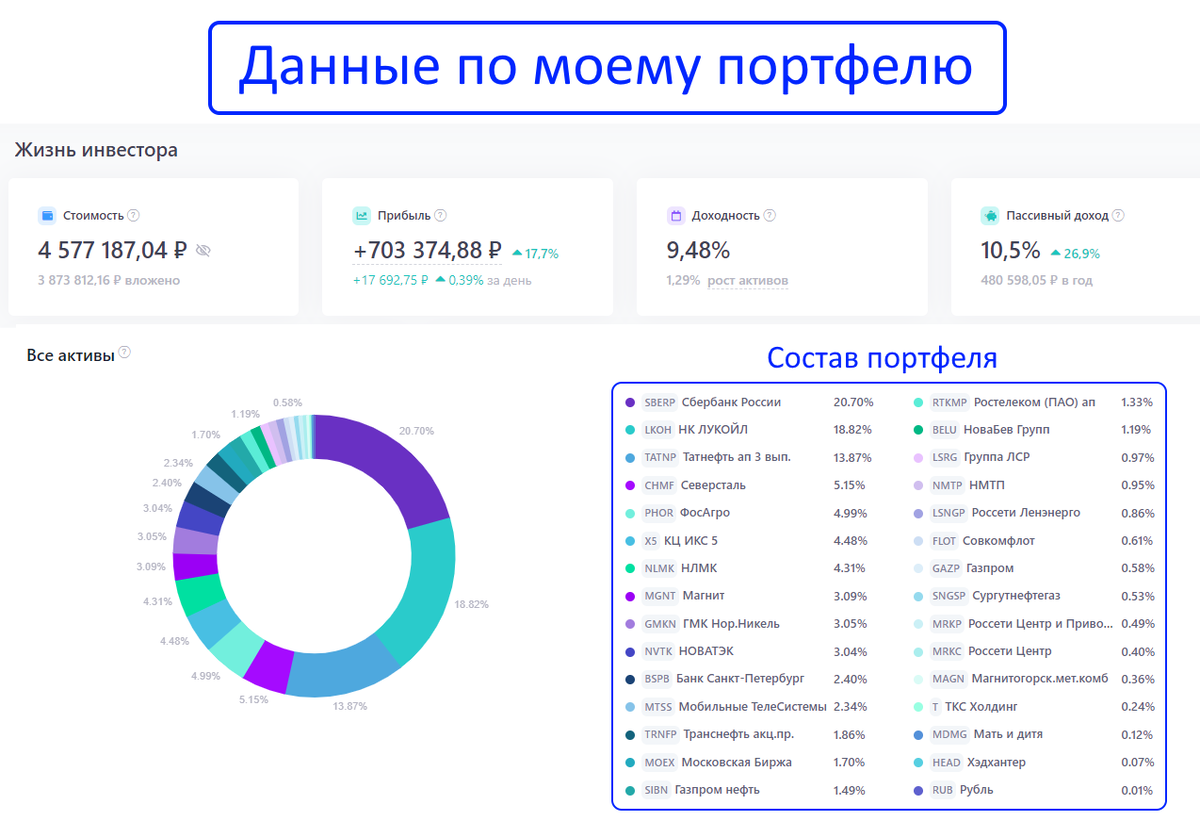Click the SBERP ticker badge
This screenshot has height=821, width=1200.
[x=660, y=402]
